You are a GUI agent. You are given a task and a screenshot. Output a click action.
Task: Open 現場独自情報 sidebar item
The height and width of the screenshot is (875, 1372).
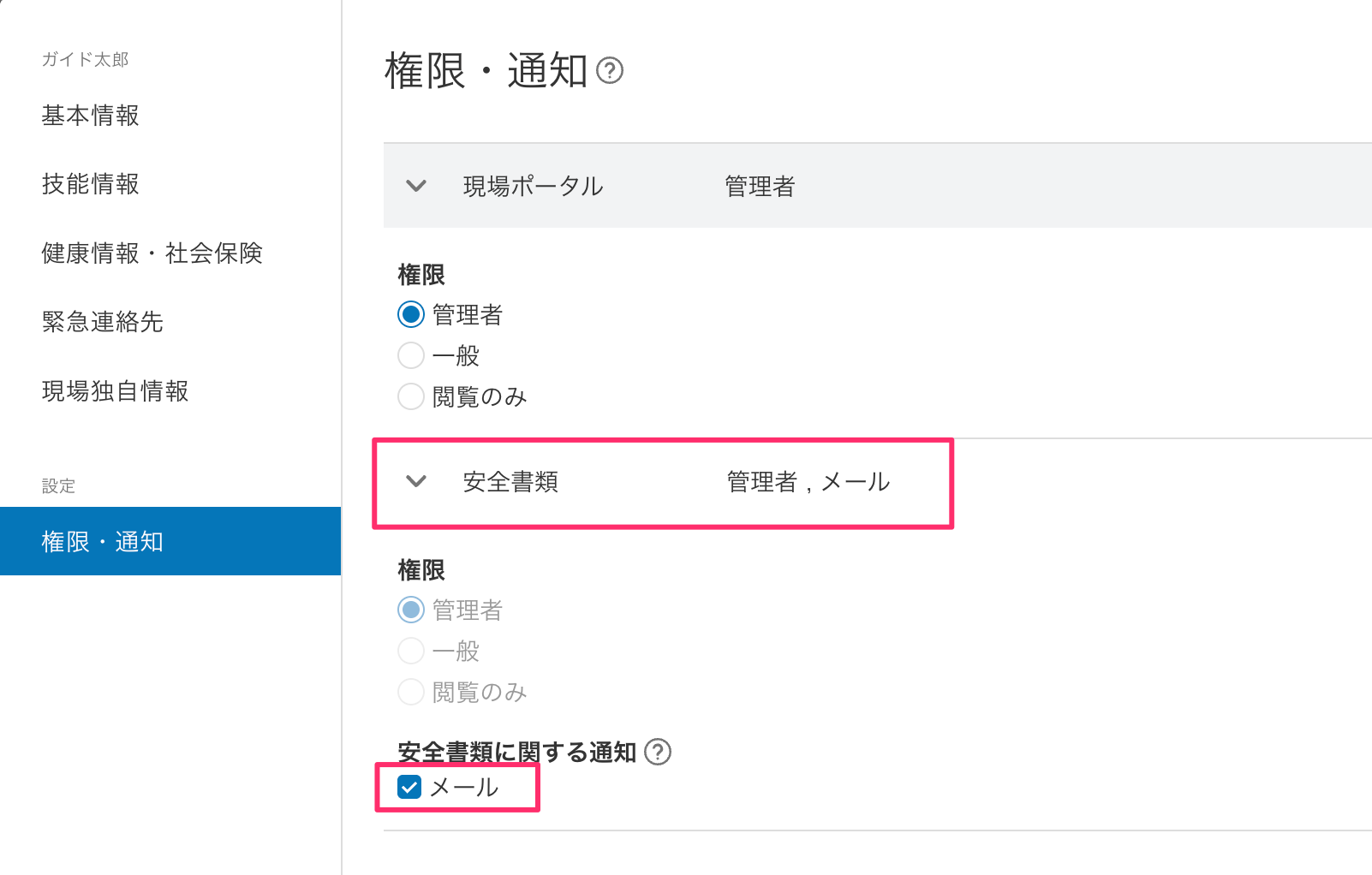pyautogui.click(x=115, y=391)
